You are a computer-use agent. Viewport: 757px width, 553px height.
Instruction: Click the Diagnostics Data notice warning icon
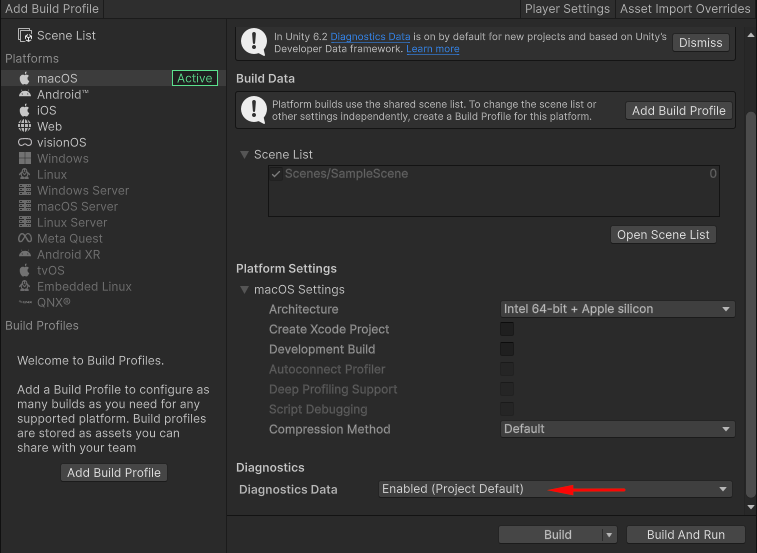click(x=254, y=42)
